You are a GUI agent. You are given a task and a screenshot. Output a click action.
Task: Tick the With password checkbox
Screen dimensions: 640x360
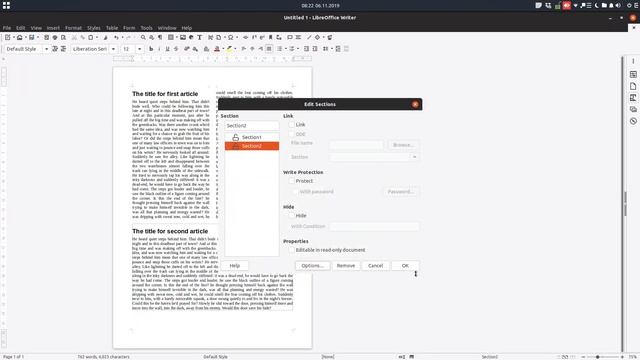point(295,191)
